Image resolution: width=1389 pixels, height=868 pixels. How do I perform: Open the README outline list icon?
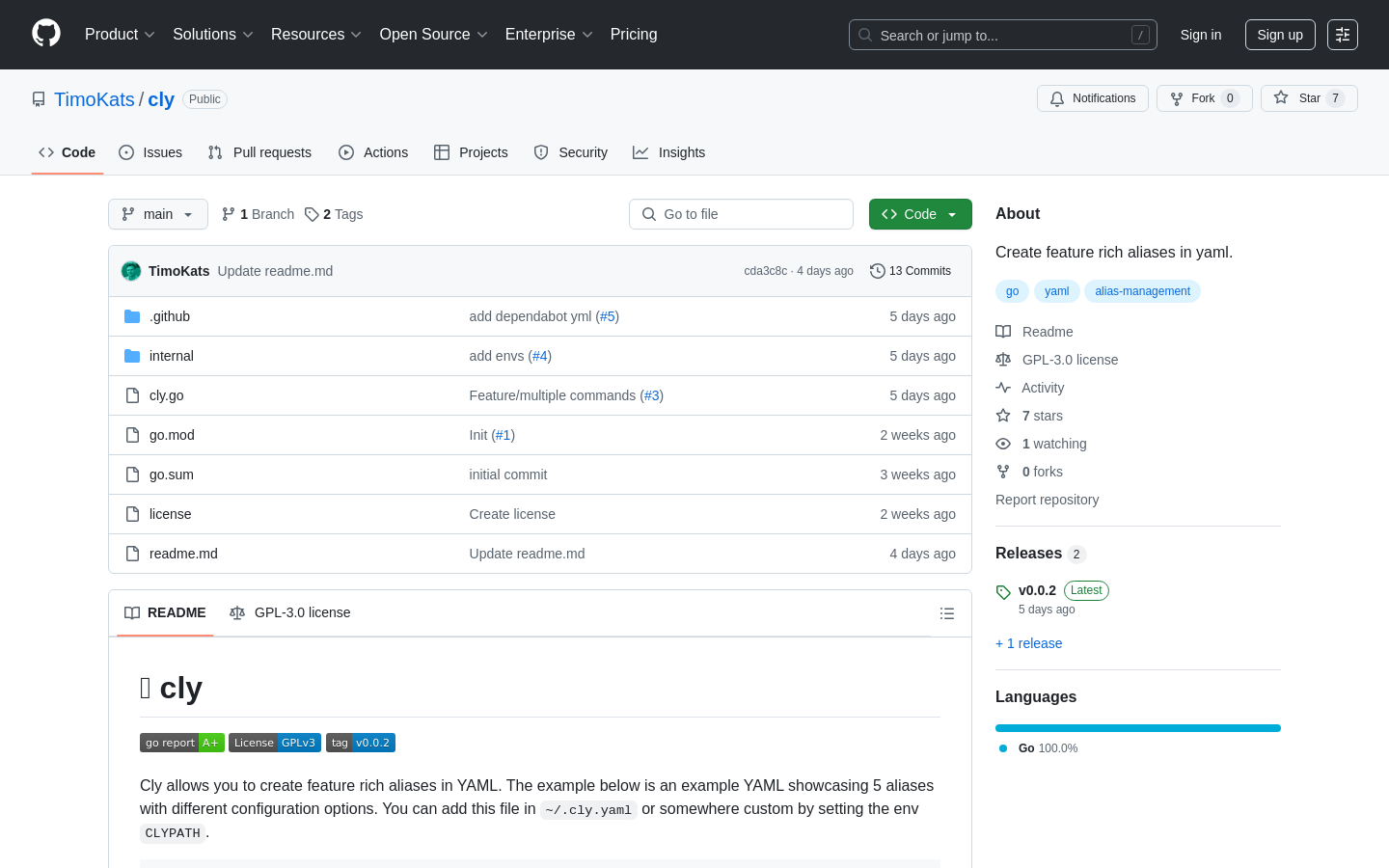pyautogui.click(x=947, y=613)
